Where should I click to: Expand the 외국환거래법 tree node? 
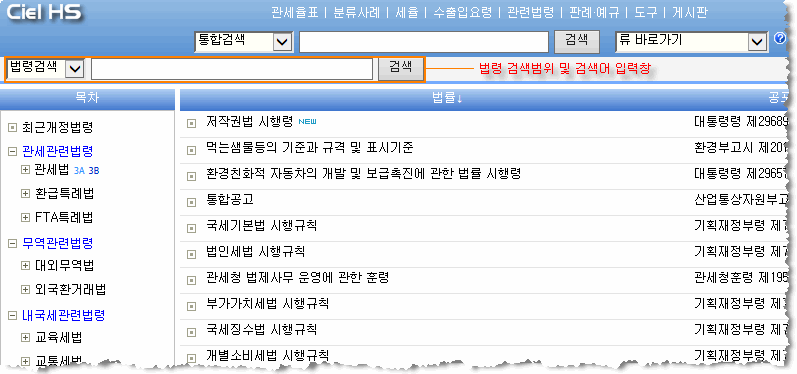[25, 290]
